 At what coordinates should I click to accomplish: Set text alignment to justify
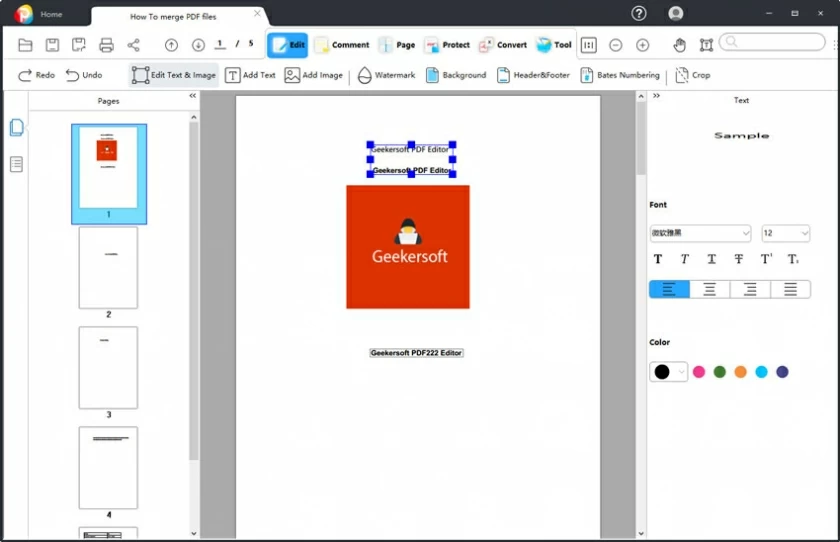(790, 289)
